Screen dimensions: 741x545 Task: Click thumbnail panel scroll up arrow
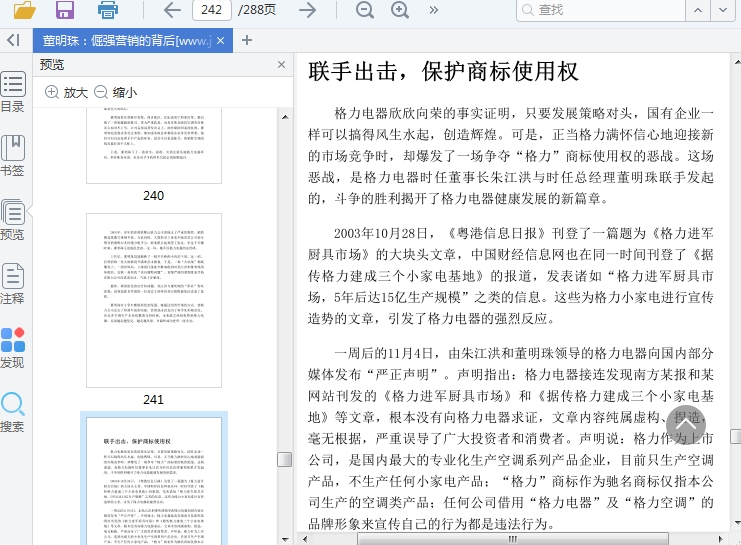(285, 117)
